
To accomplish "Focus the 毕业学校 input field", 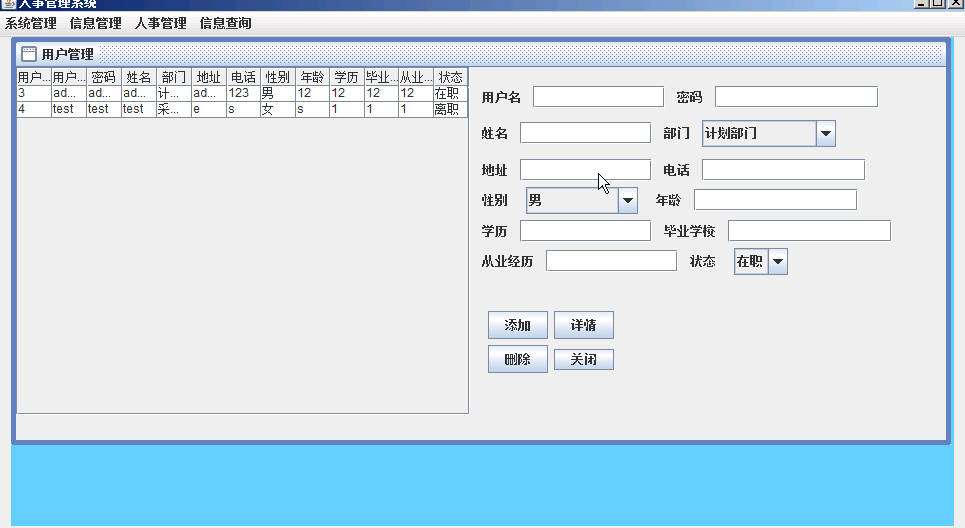I will [x=809, y=231].
